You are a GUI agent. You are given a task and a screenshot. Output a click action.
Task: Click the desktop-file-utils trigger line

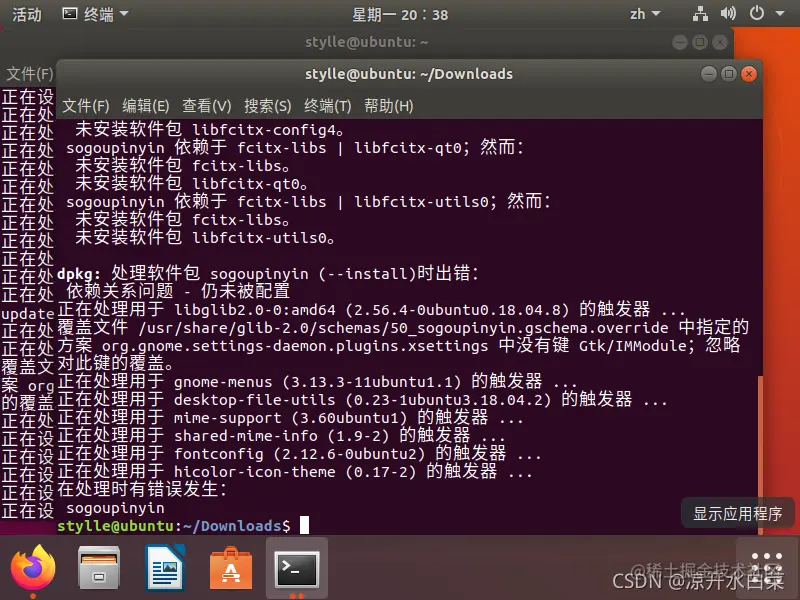[363, 399]
